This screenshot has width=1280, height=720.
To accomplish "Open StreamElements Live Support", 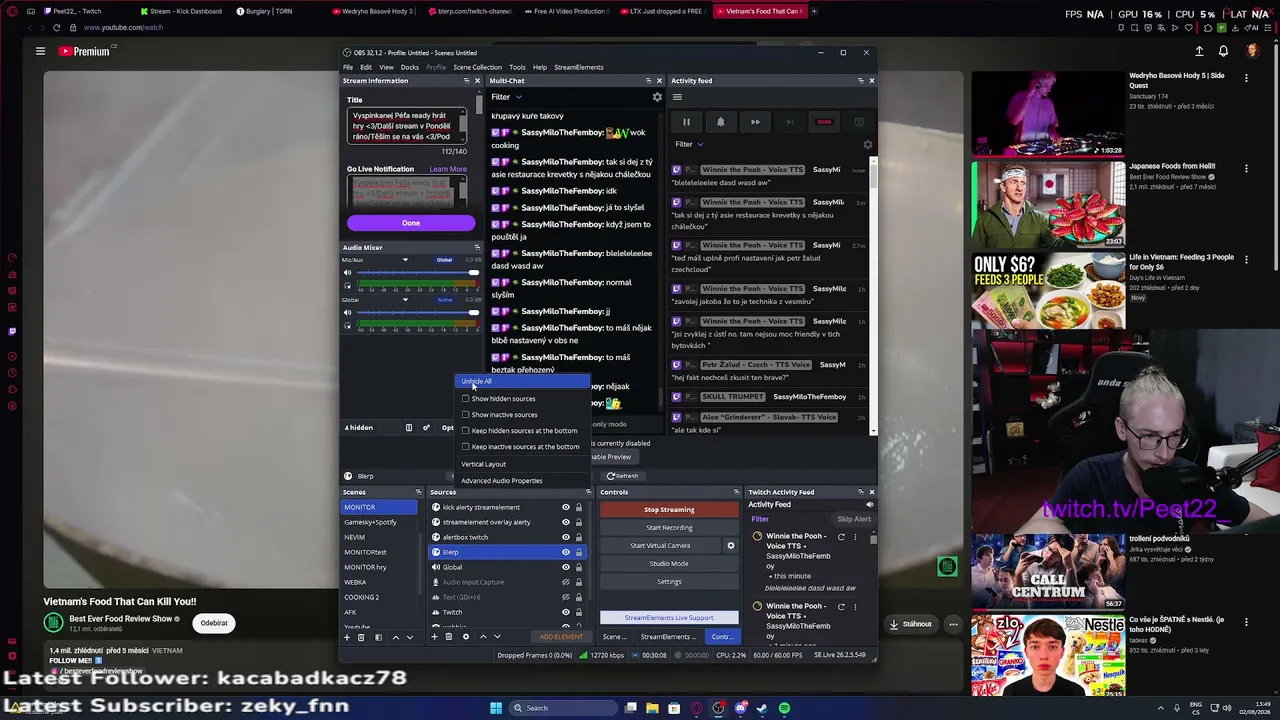I will point(669,617).
